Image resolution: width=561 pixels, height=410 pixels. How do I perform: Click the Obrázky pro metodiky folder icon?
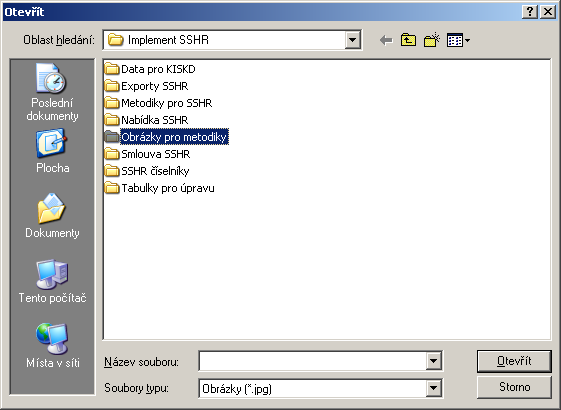tap(112, 137)
